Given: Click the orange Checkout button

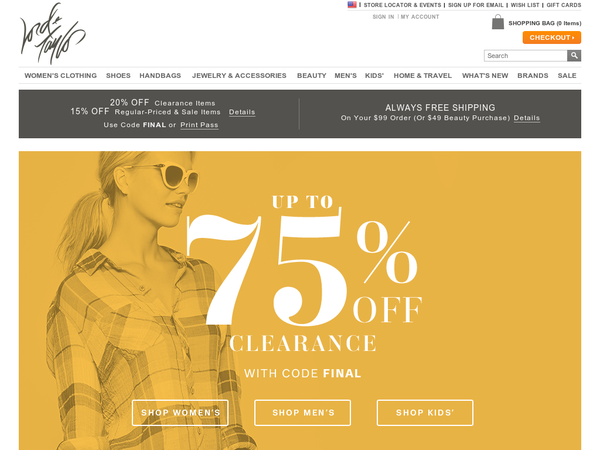Looking at the screenshot, I should 551,38.
